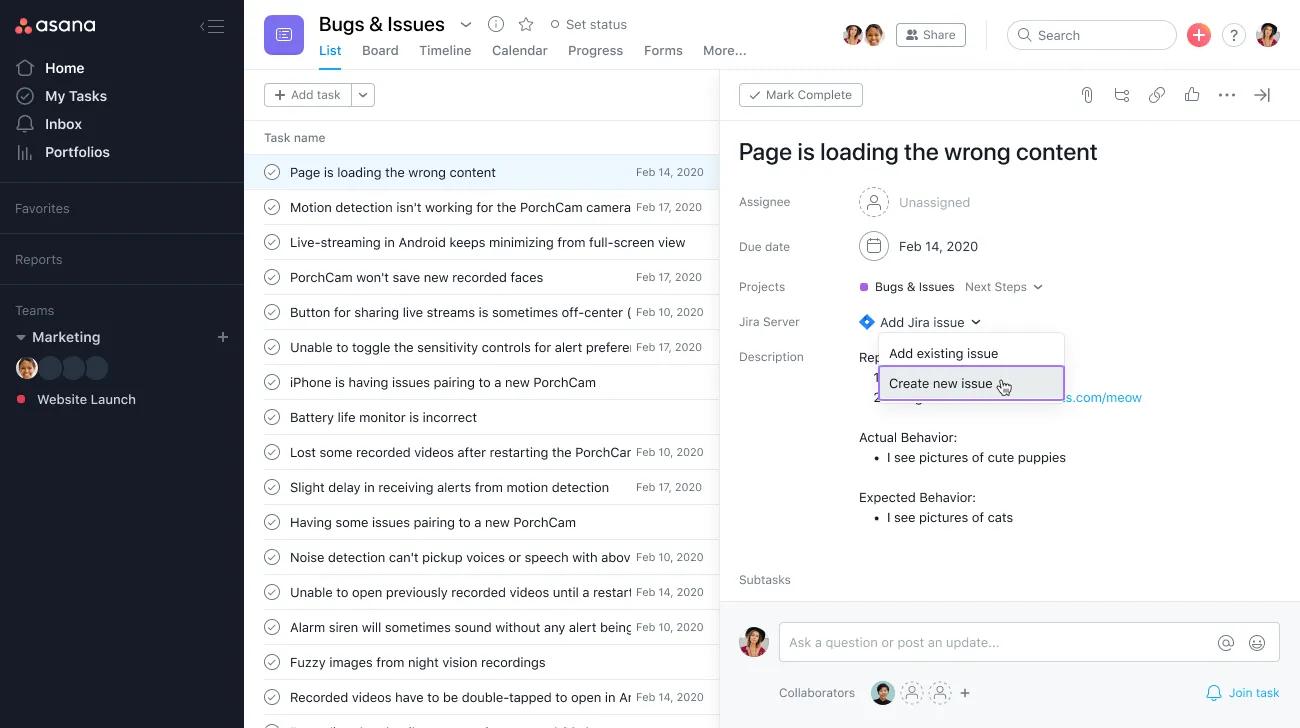
Task: Select 'Create new issue' in Jira menu
Action: pos(940,383)
